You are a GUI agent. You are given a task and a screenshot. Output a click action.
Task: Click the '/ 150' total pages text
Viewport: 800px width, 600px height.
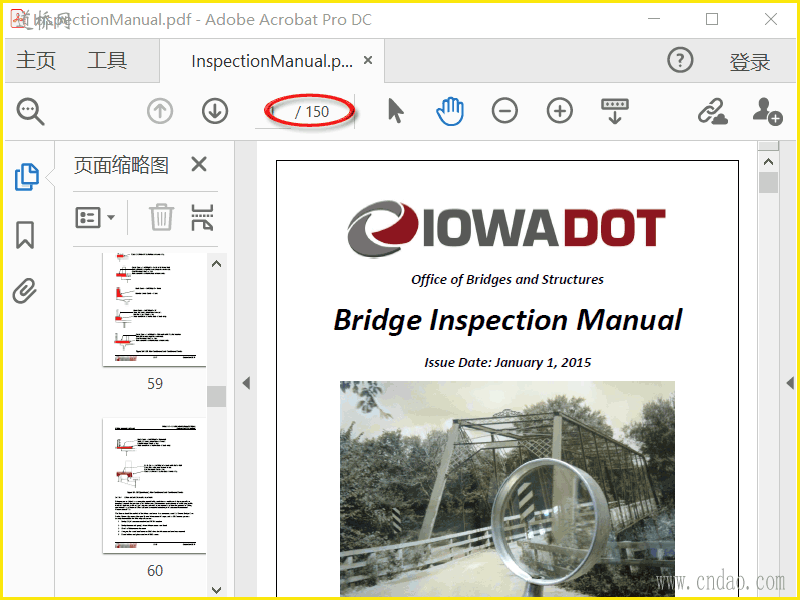pos(312,112)
